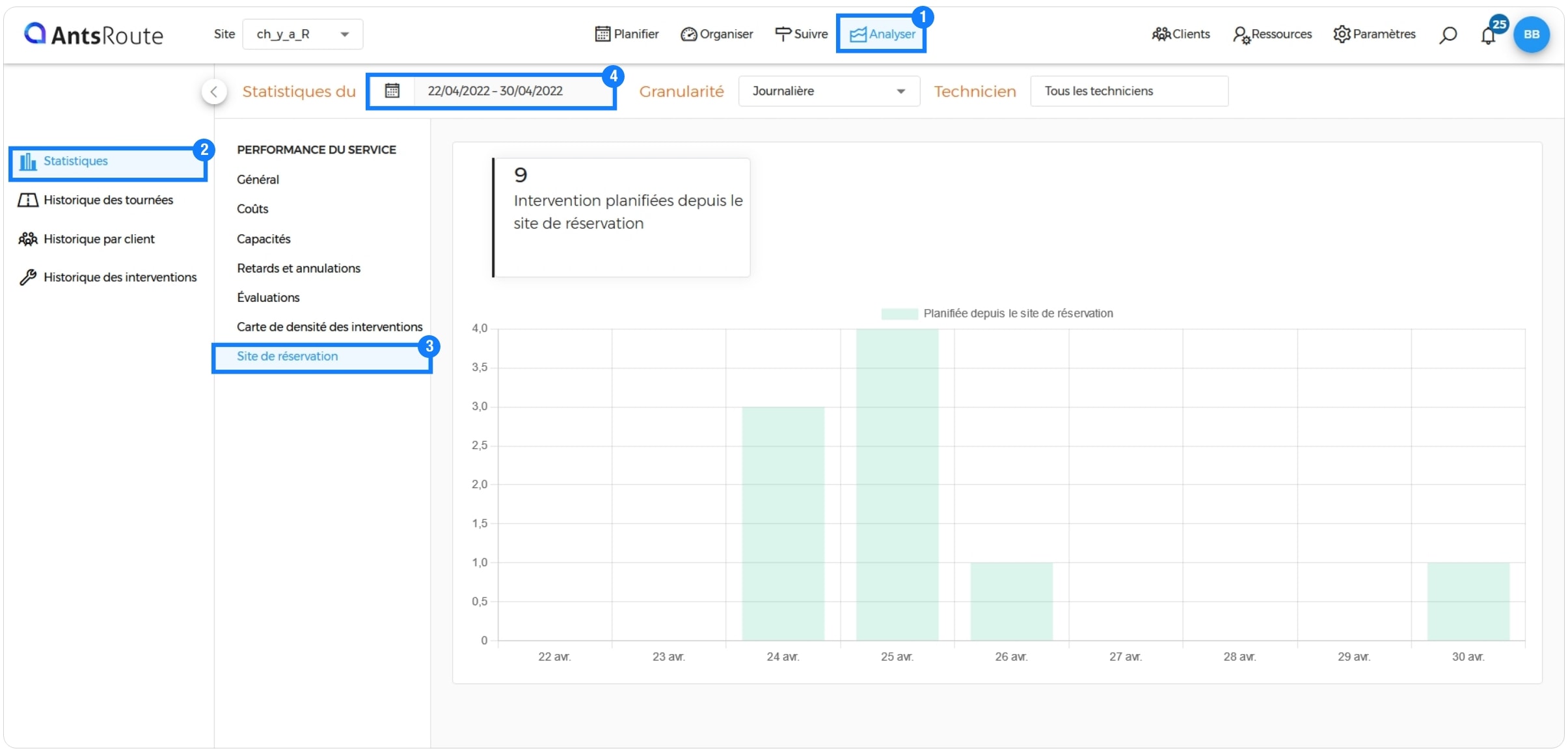
Task: Open the Planifier calendar section
Action: point(626,34)
